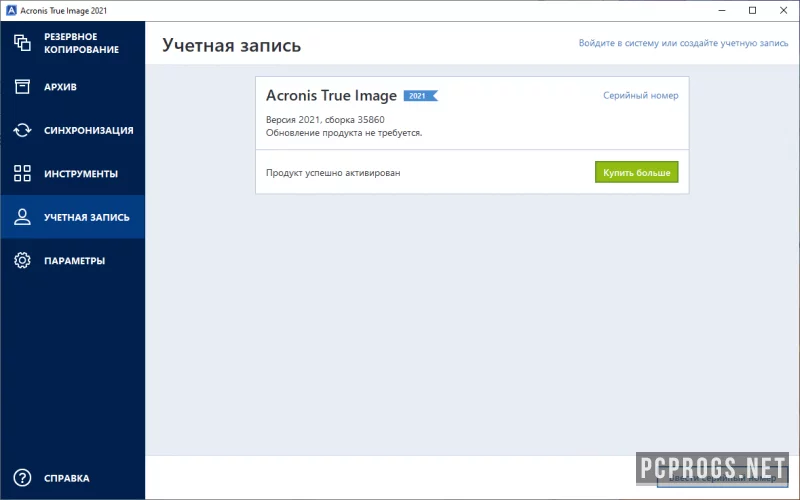Click the Acronis logo in title bar
The image size is (800, 500).
click(x=11, y=10)
